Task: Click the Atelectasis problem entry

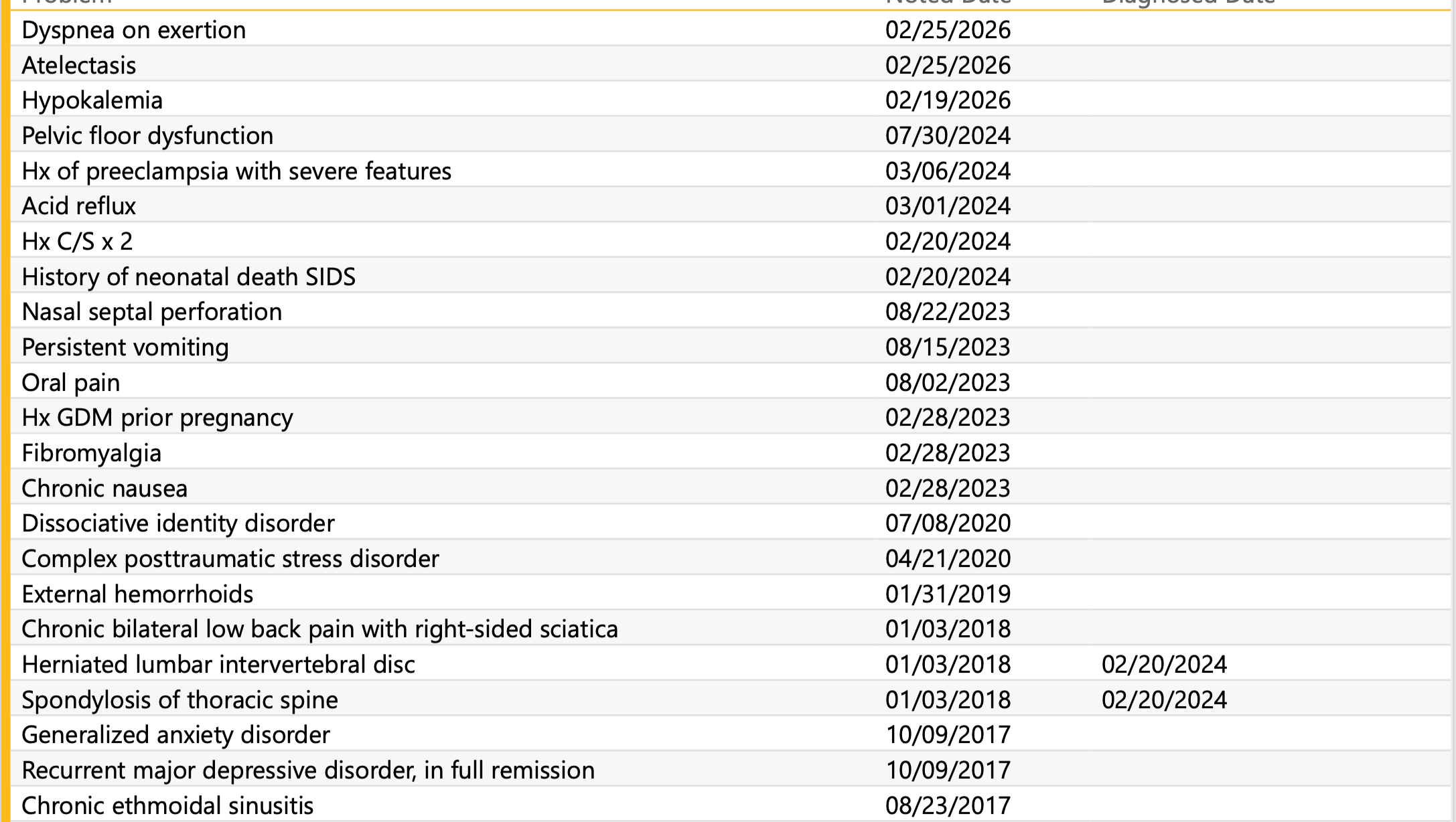Action: 78,66
